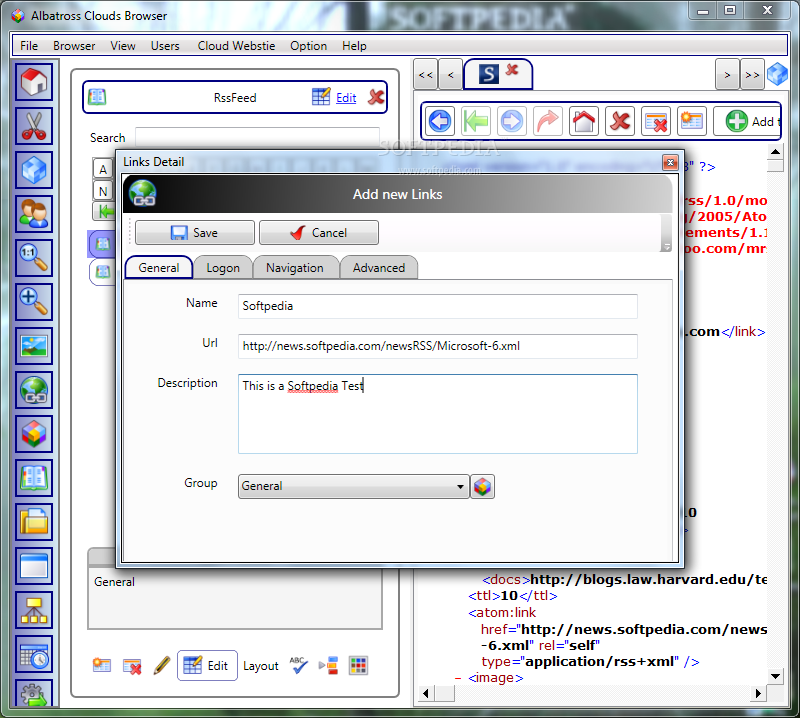Click the zoom-in magnifier icon
This screenshot has width=800, height=718.
34,302
